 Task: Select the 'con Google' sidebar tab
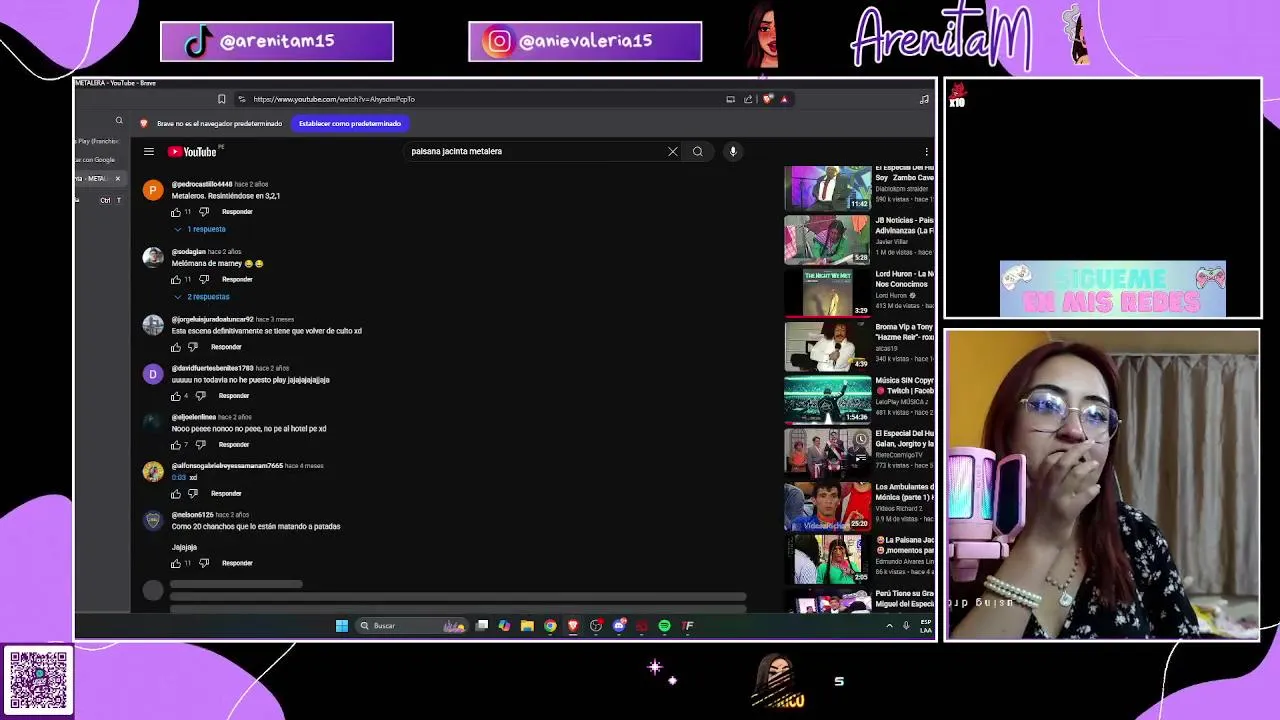tap(96, 160)
